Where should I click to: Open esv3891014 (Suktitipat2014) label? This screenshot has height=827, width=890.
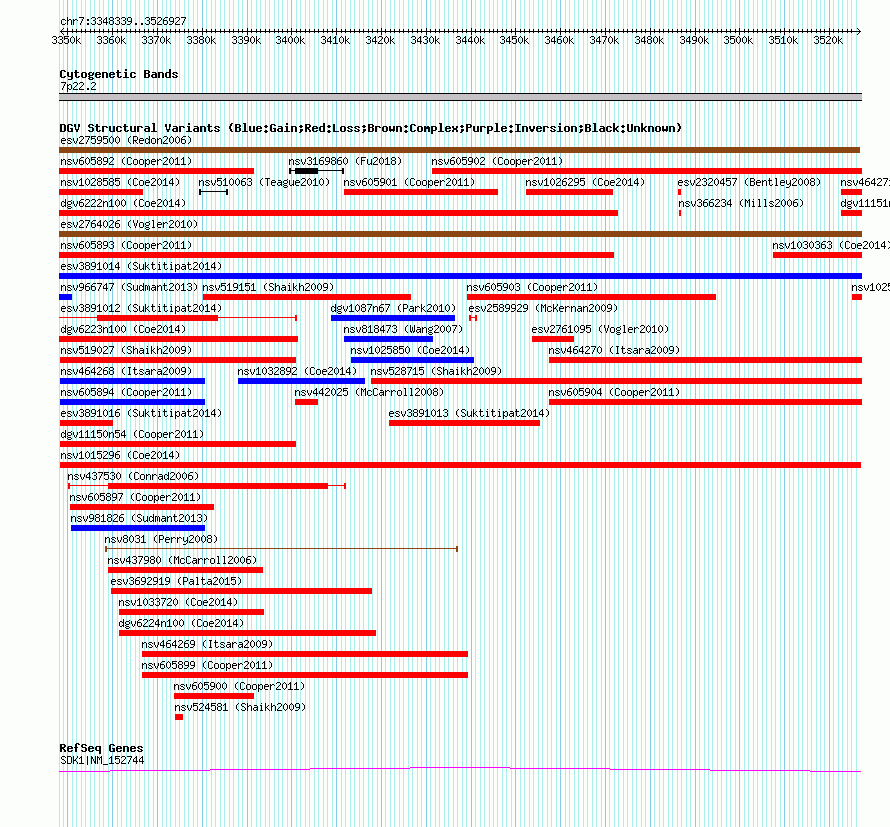[141, 266]
